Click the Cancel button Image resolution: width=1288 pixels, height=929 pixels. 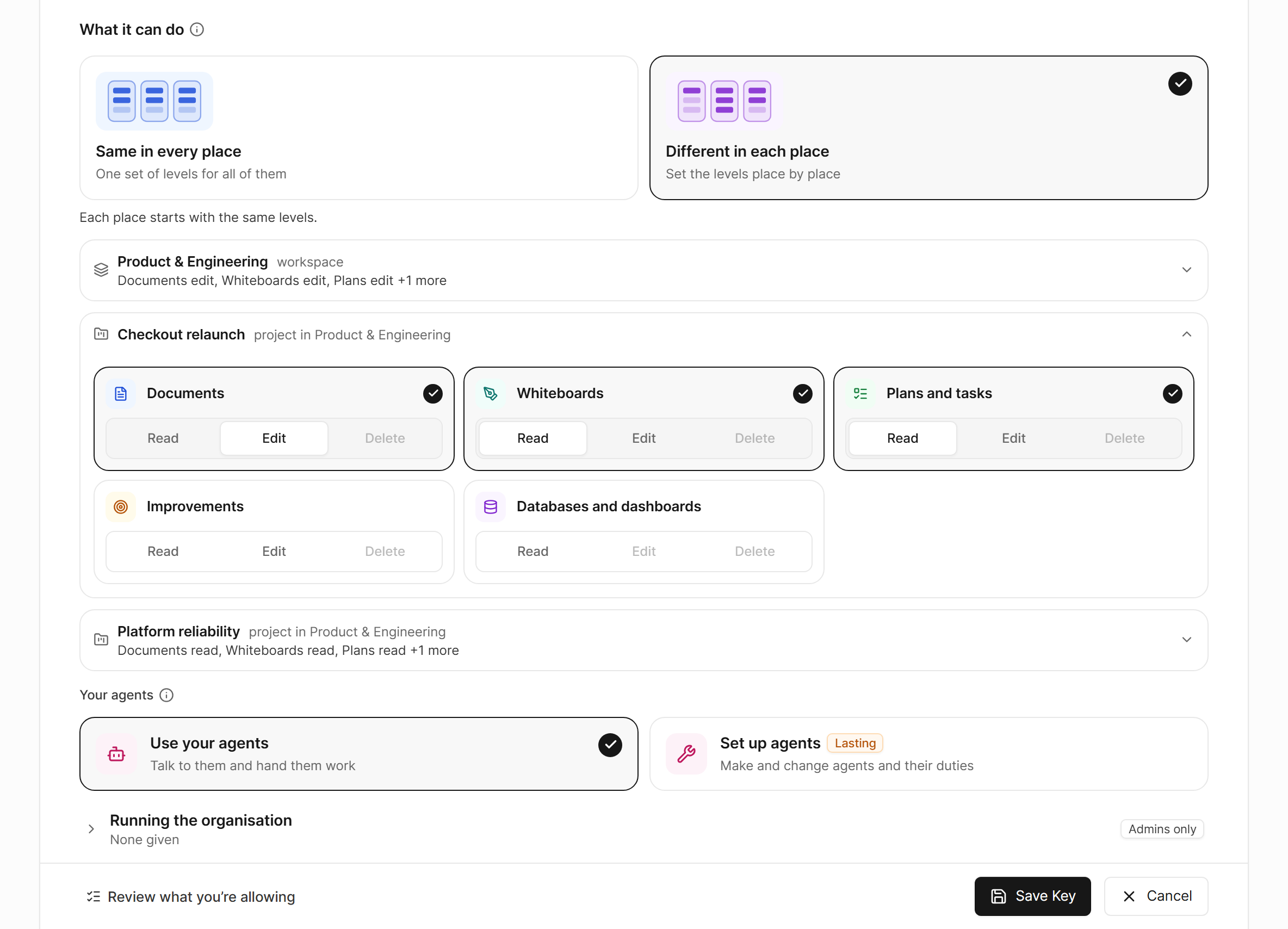tap(1156, 896)
